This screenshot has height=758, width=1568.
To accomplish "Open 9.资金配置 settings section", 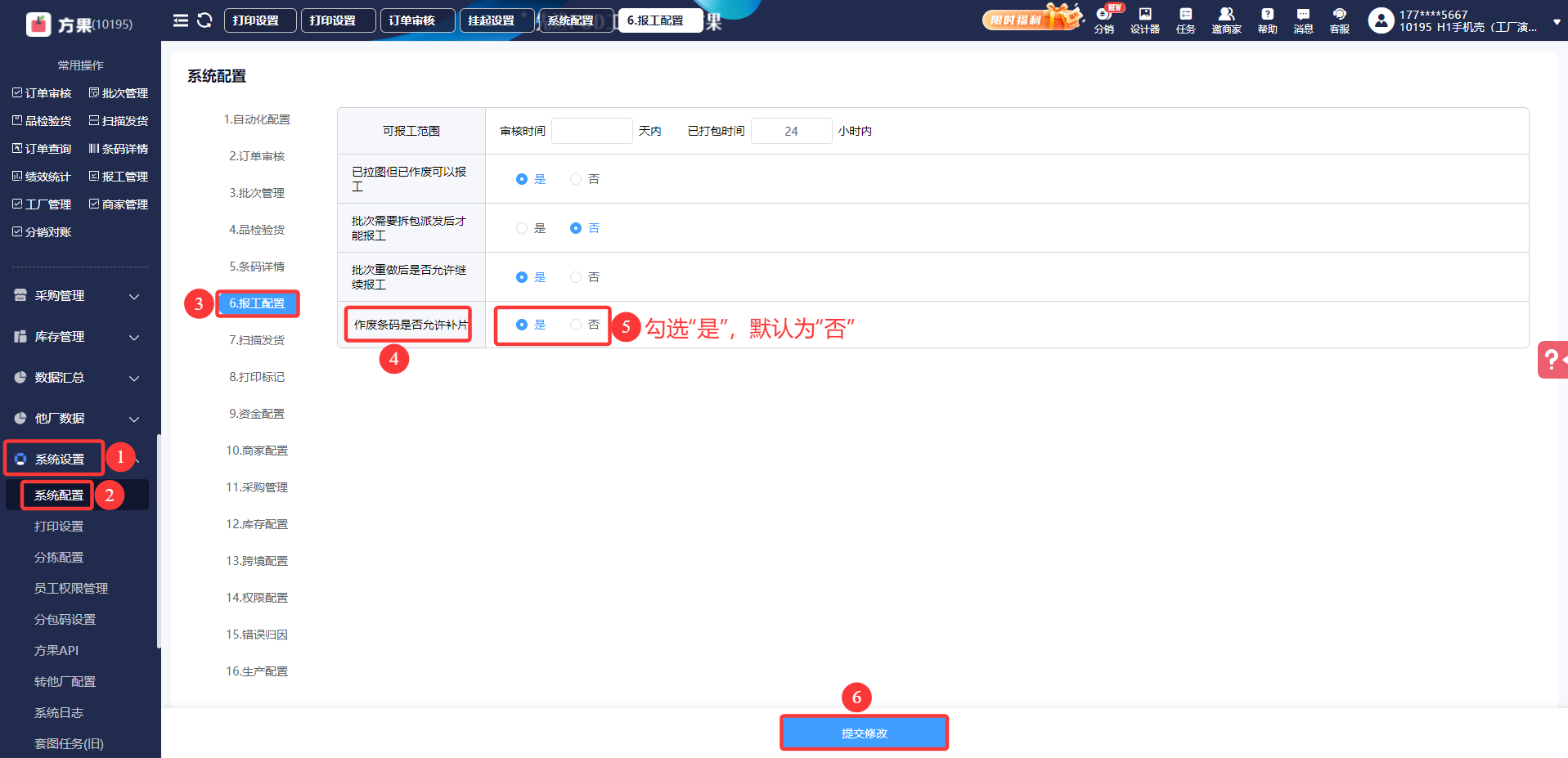I will [257, 414].
